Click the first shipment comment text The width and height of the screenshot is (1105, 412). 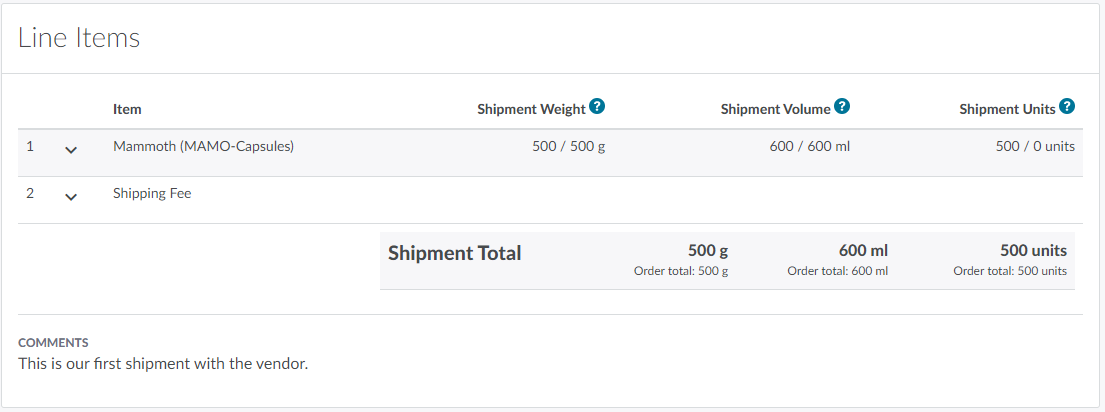pos(163,363)
